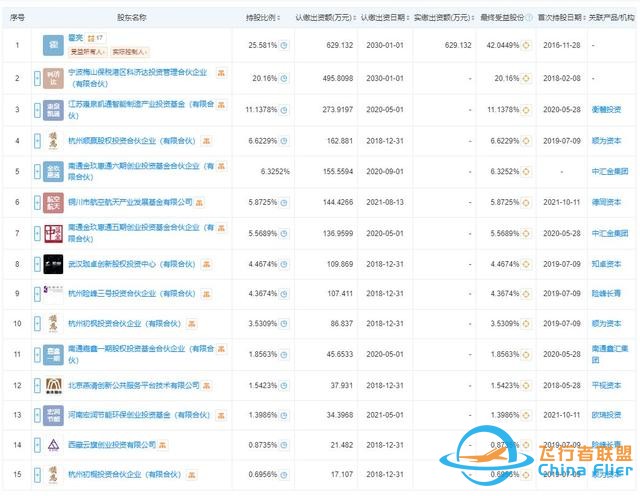Click beneficial share path icon in row 6
This screenshot has height=496, width=640.
tap(527, 202)
